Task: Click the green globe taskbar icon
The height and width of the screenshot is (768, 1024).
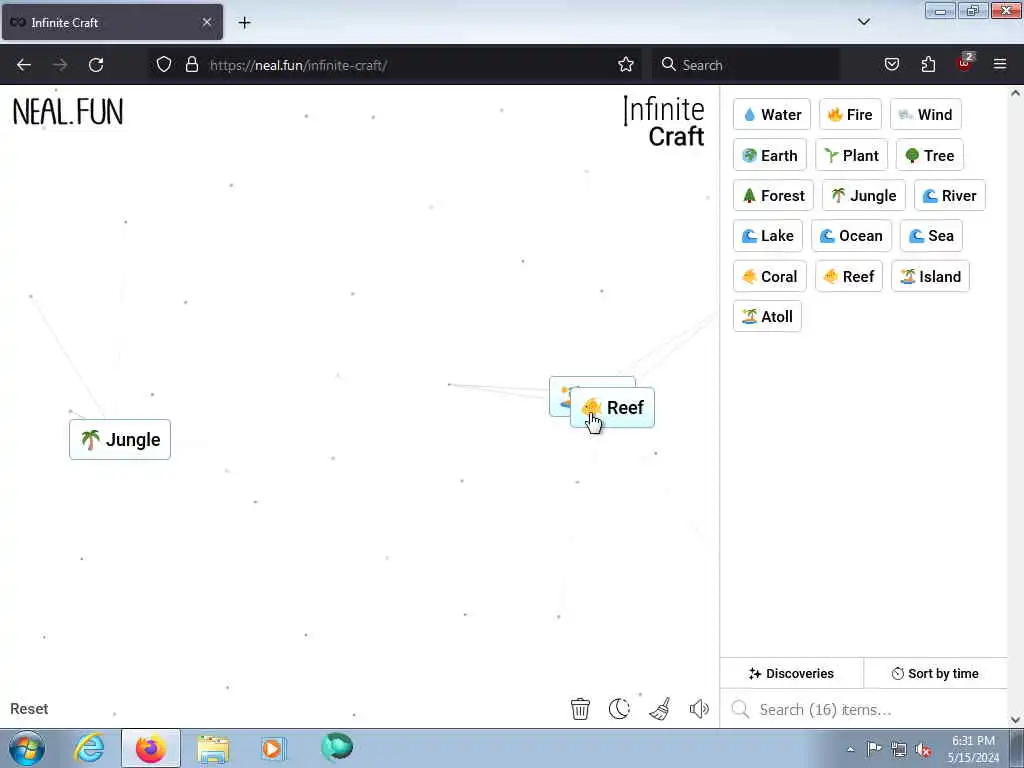Action: tap(337, 748)
